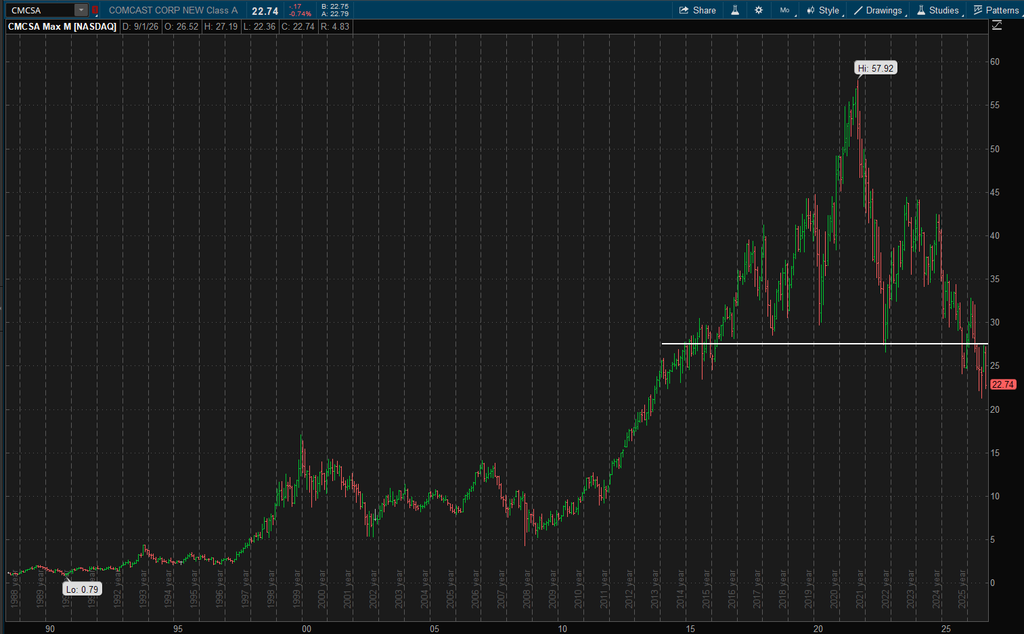The image size is (1024, 634).
Task: Open the Mo timeframe dropdown
Action: pyautogui.click(x=785, y=10)
